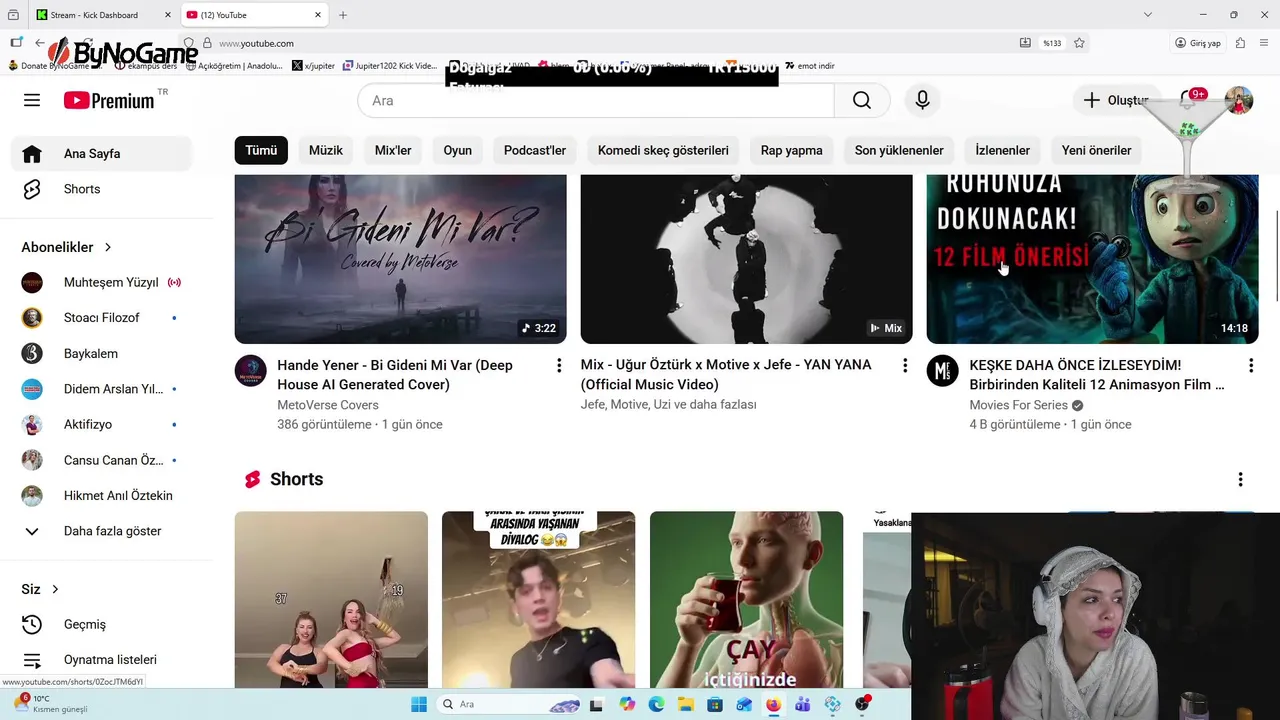Open the Windows Start menu
1280x720 pixels.
pyautogui.click(x=419, y=704)
